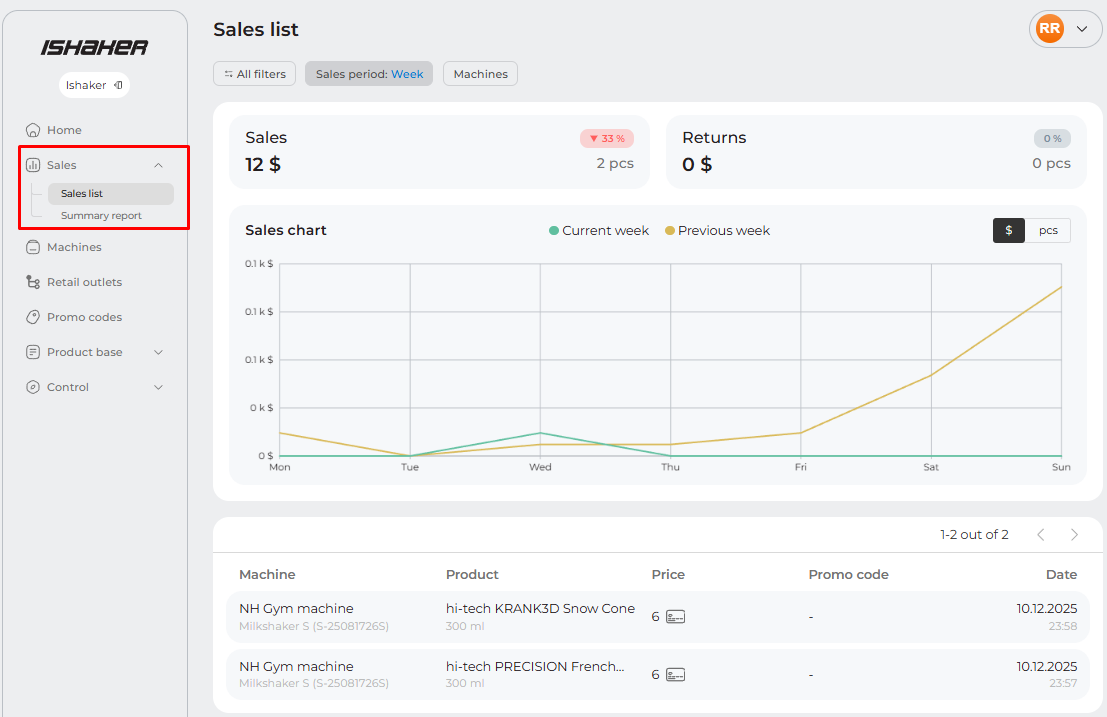Click the collapse icon beside Ishaker
The height and width of the screenshot is (717, 1107).
[118, 85]
